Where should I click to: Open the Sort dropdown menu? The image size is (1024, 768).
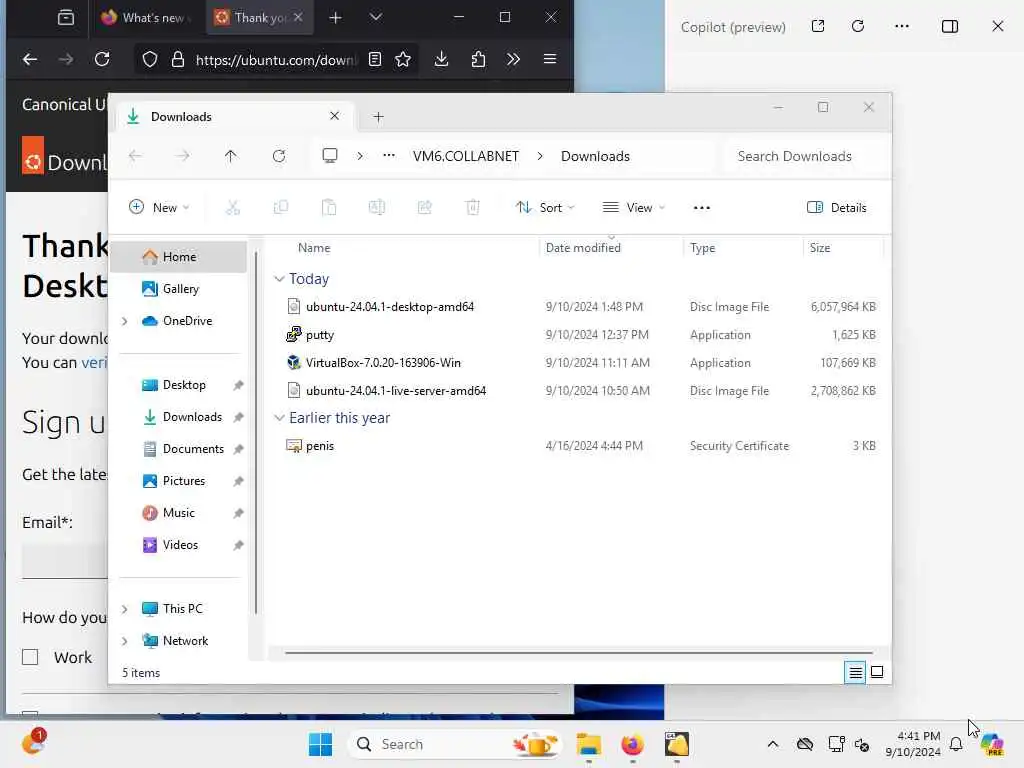tap(545, 208)
